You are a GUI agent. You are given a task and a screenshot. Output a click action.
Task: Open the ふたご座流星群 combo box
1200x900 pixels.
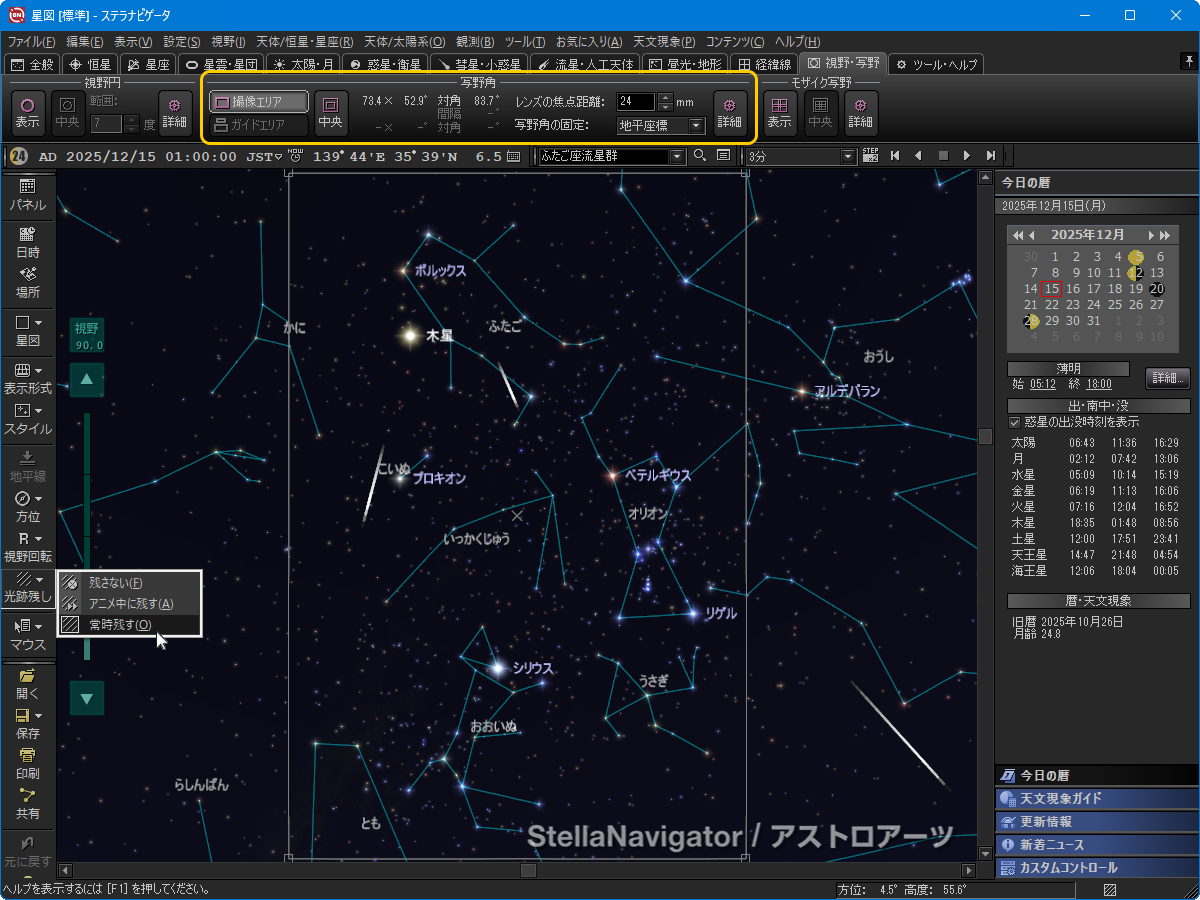(678, 156)
